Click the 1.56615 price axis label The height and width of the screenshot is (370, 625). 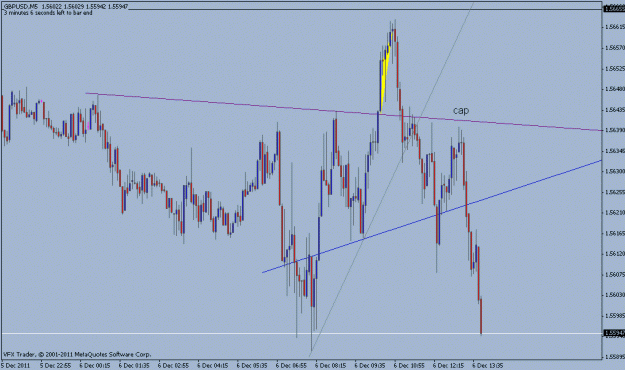(x=614, y=27)
